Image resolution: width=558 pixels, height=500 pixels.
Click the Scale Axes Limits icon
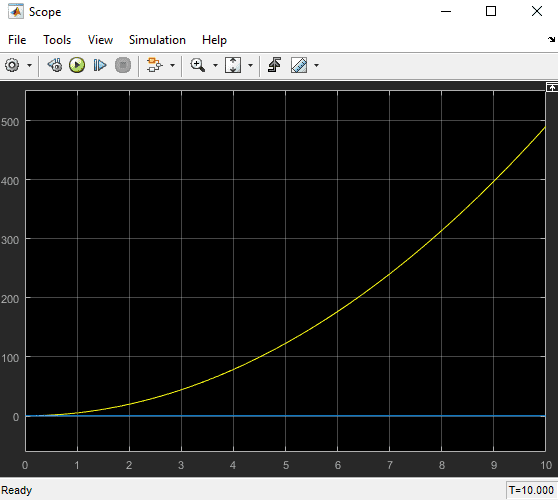pos(233,65)
